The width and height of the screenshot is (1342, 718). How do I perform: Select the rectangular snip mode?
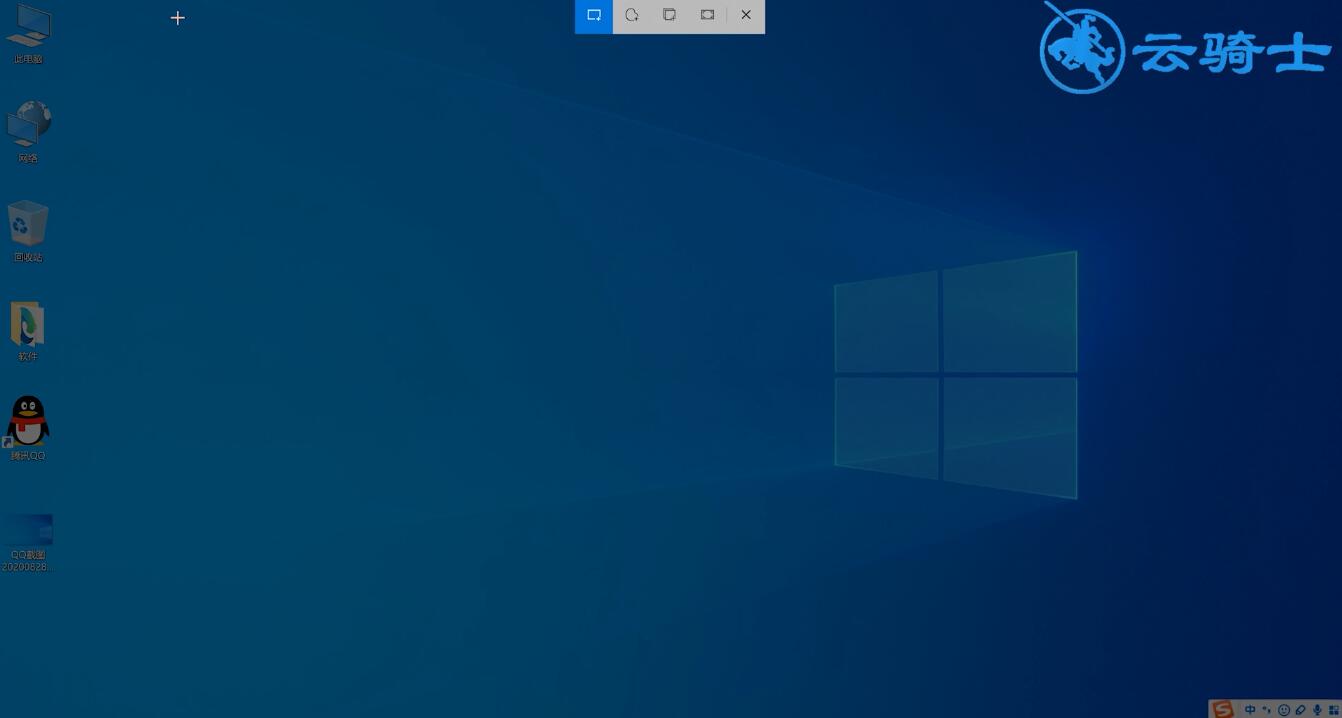pos(594,16)
